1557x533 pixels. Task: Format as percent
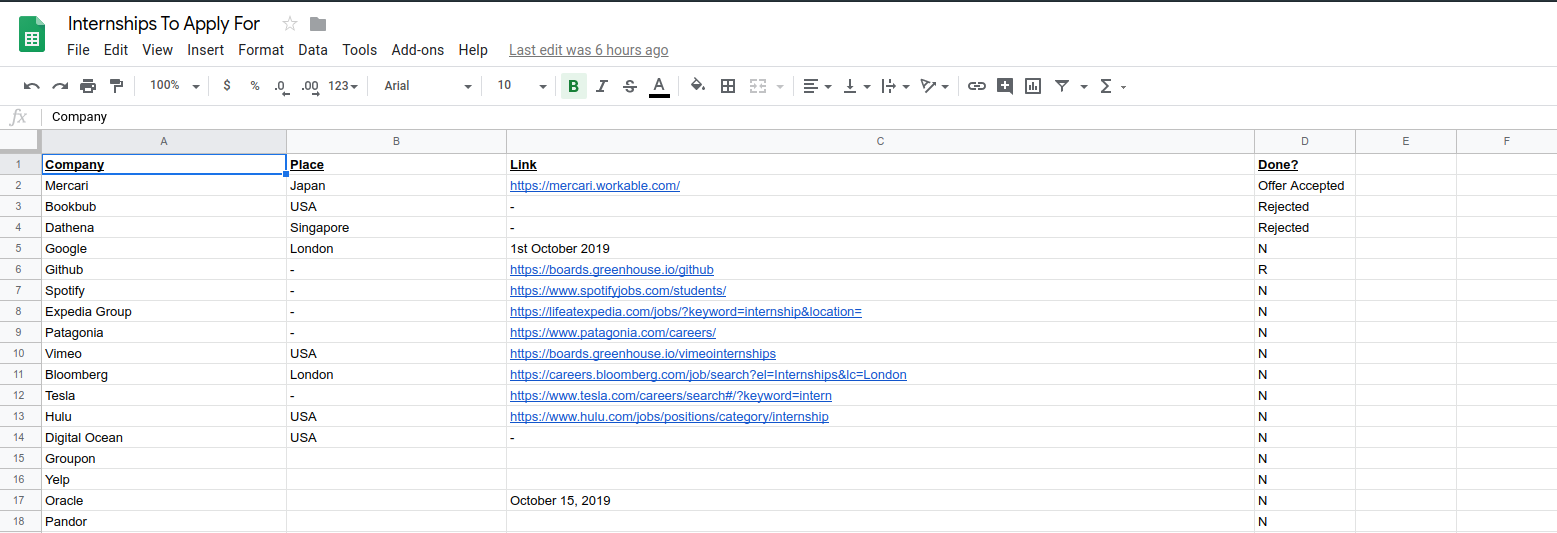255,86
